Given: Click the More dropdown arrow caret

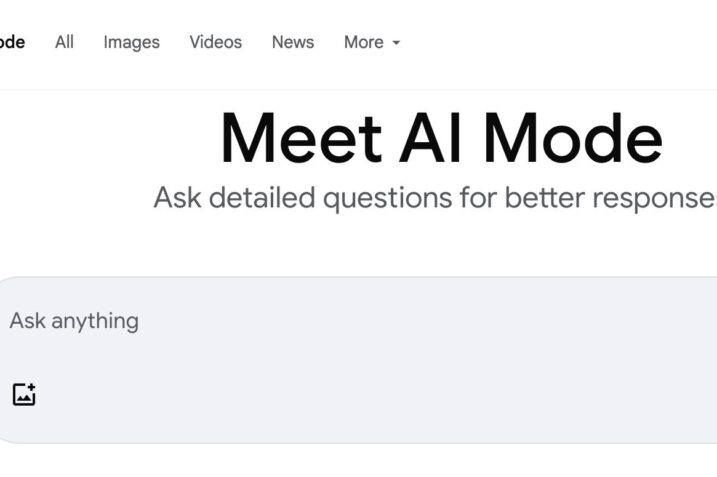Looking at the screenshot, I should [x=397, y=43].
